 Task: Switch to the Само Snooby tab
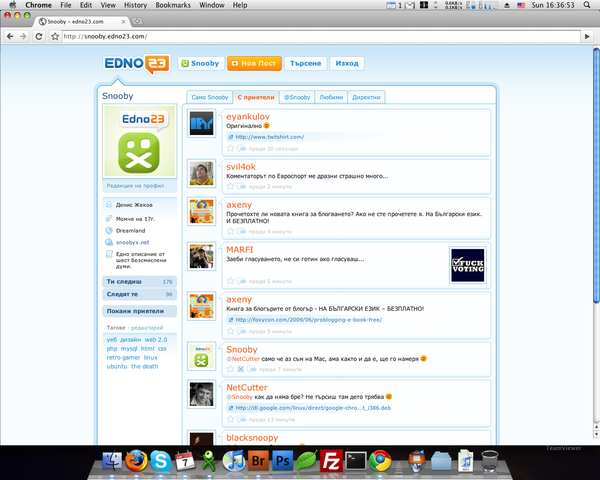[209, 97]
